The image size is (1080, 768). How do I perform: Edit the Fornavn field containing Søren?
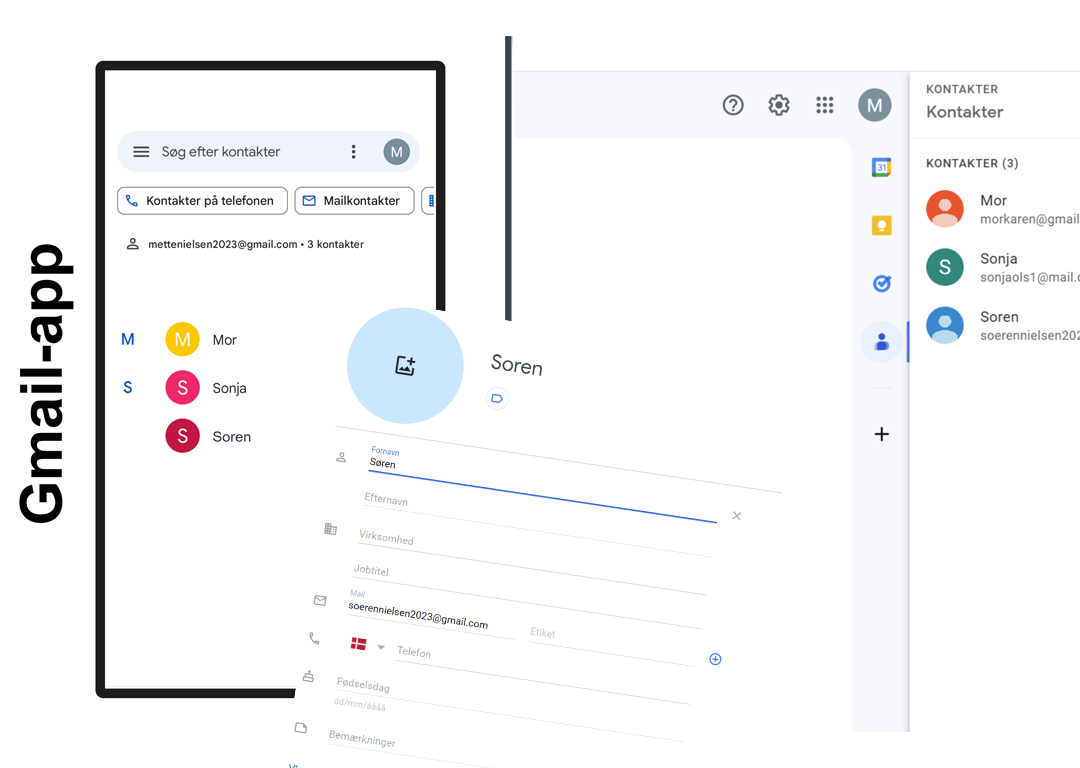pos(542,486)
